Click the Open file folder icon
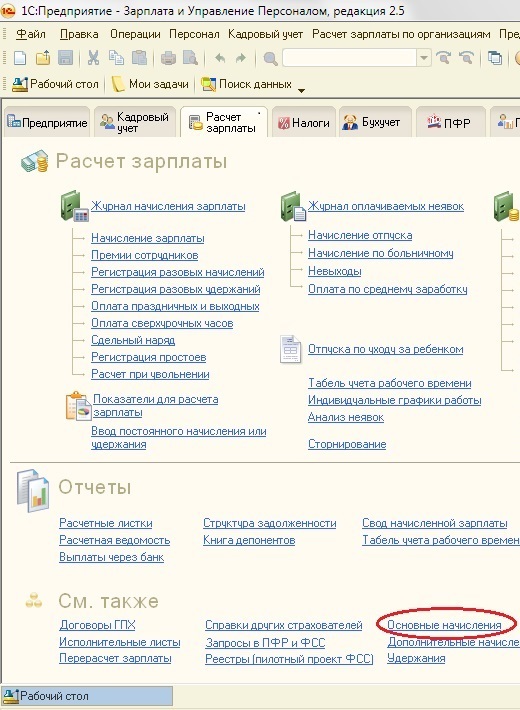520x710 pixels. (43, 58)
